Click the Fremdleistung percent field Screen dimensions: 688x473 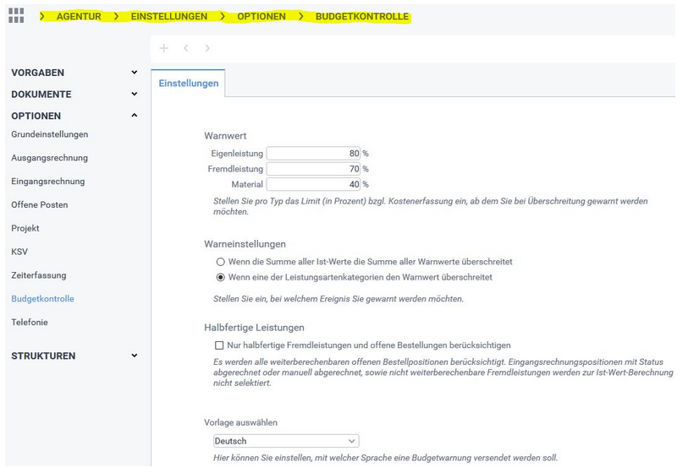pos(313,169)
